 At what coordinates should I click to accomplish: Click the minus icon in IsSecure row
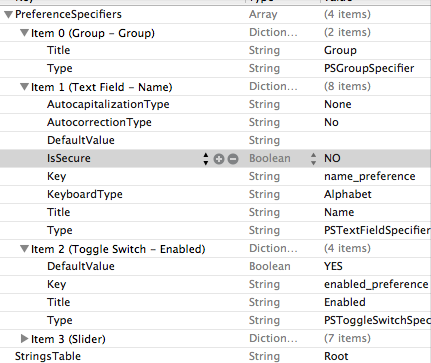click(233, 159)
